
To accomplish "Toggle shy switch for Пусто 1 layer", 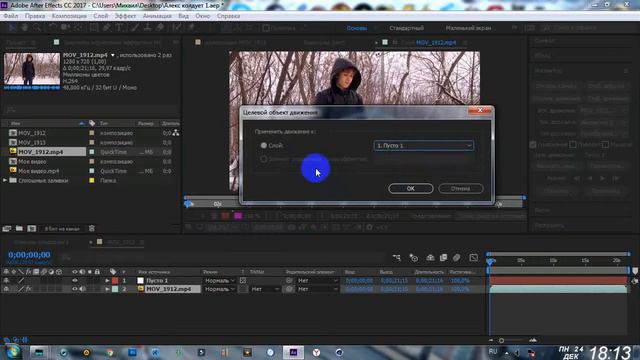I will tap(7, 280).
